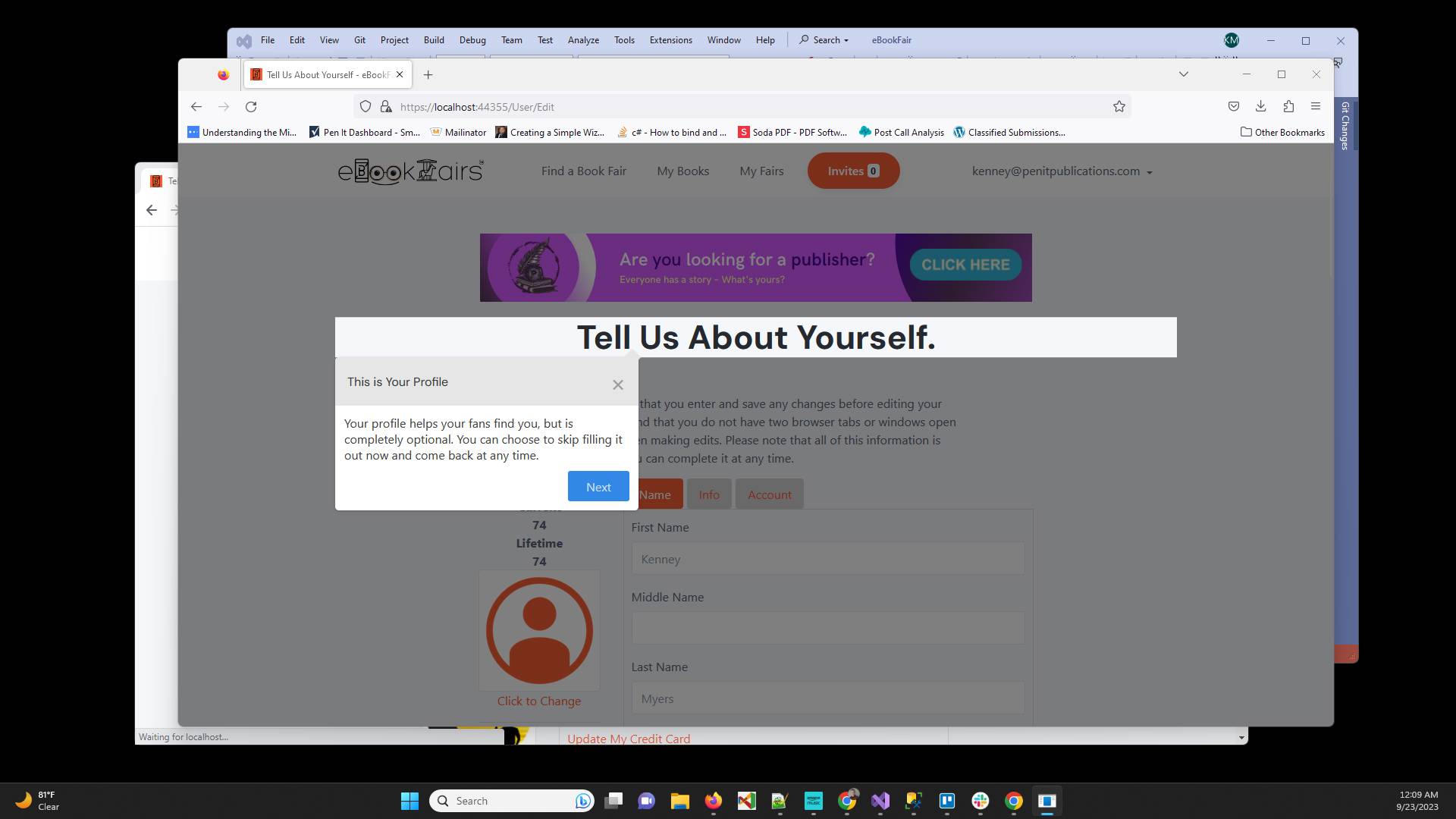The width and height of the screenshot is (1456, 819).
Task: Open Trello from the taskbar
Action: coord(947,801)
